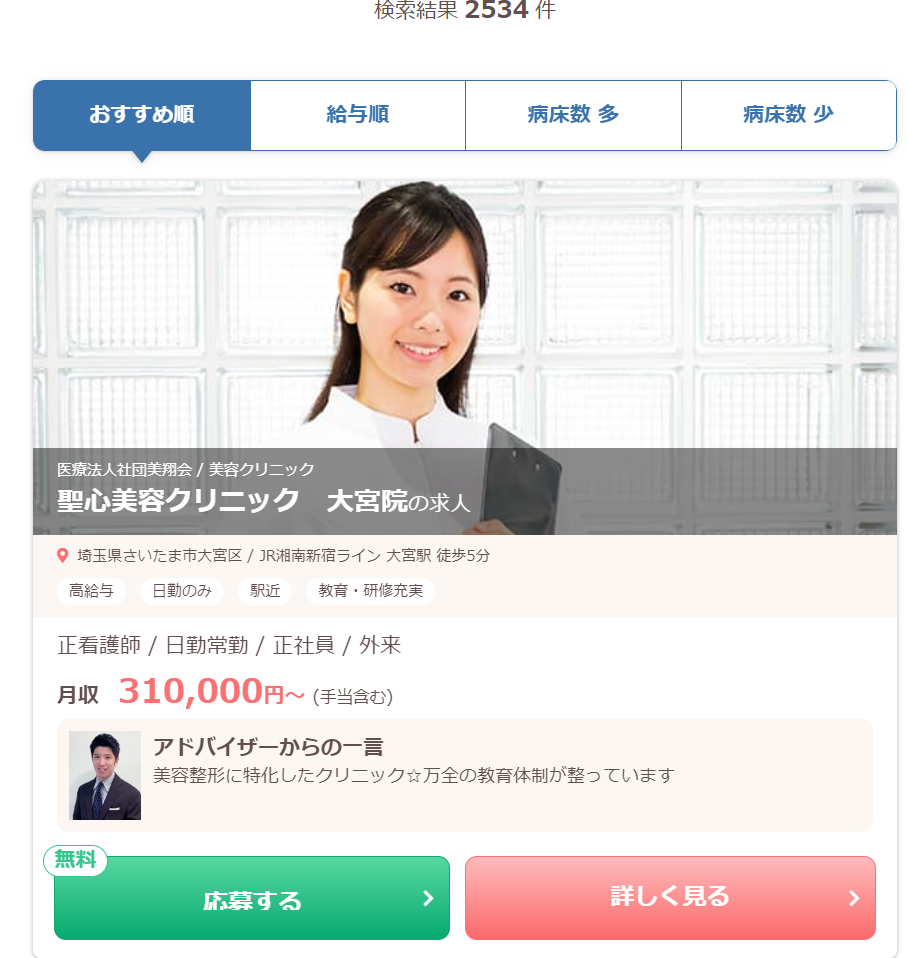
Task: Select the 日勤のみ tag
Action: (x=182, y=591)
